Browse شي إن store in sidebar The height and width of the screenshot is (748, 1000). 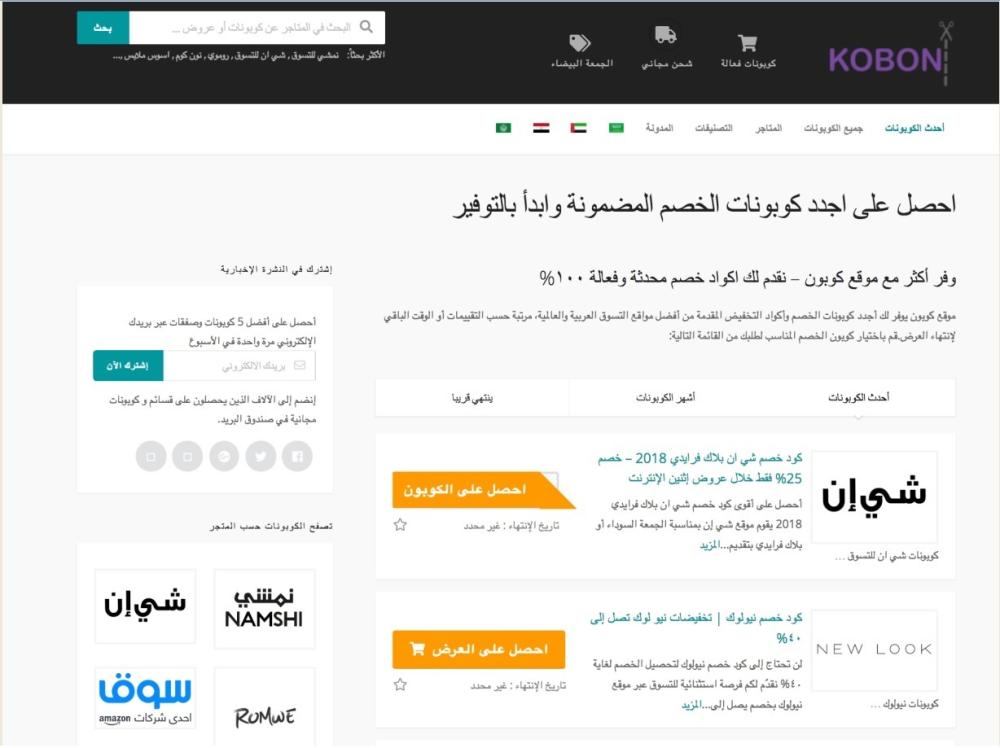(145, 606)
